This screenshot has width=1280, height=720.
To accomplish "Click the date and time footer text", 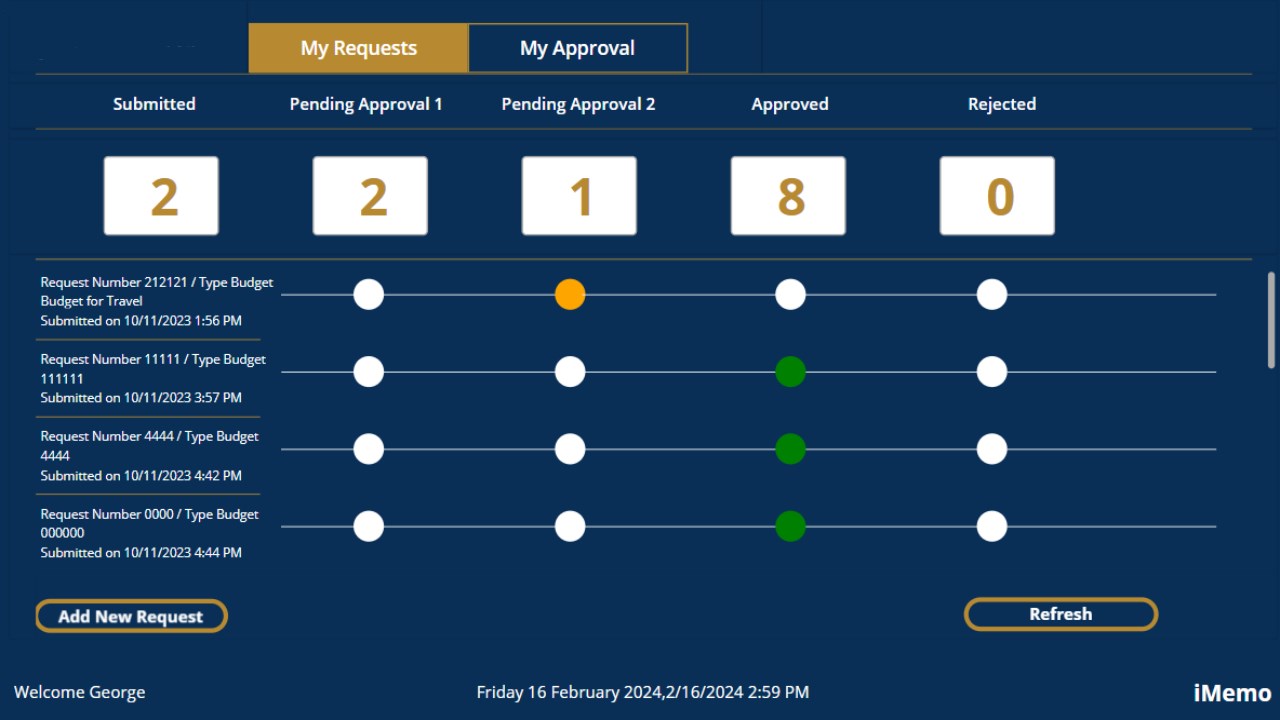I will tap(643, 692).
